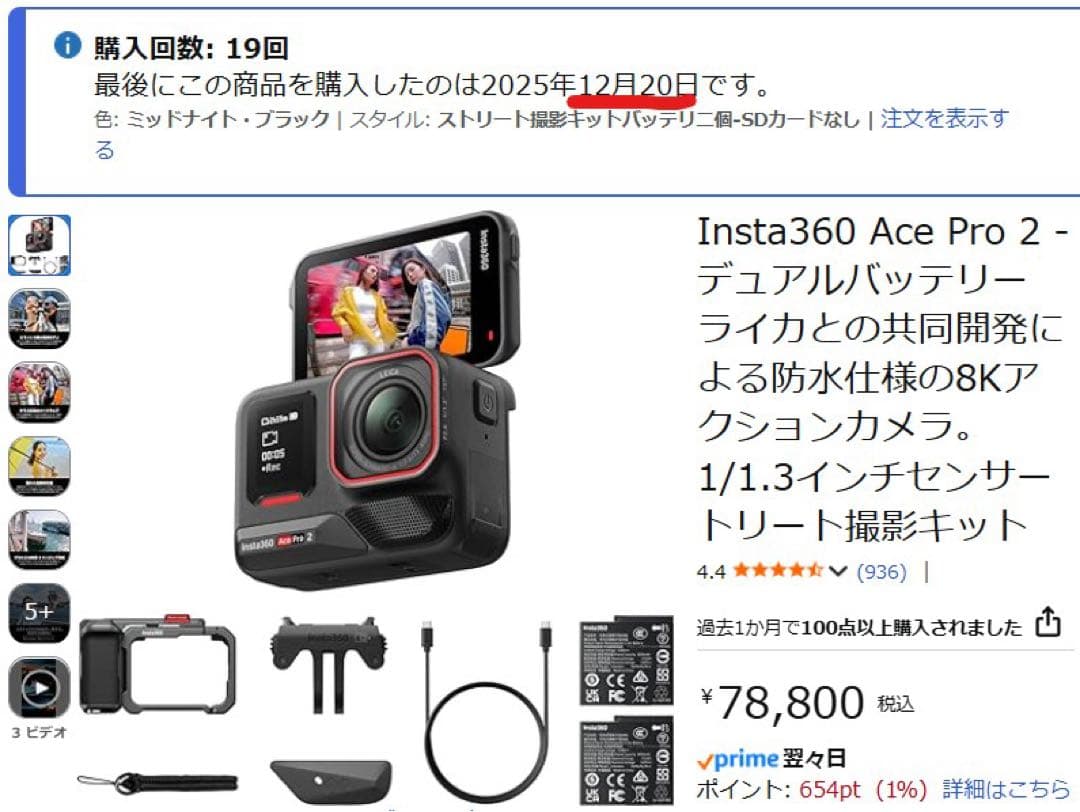Expand the star rating dropdown chevron
This screenshot has height=812, width=1080.
(838, 571)
